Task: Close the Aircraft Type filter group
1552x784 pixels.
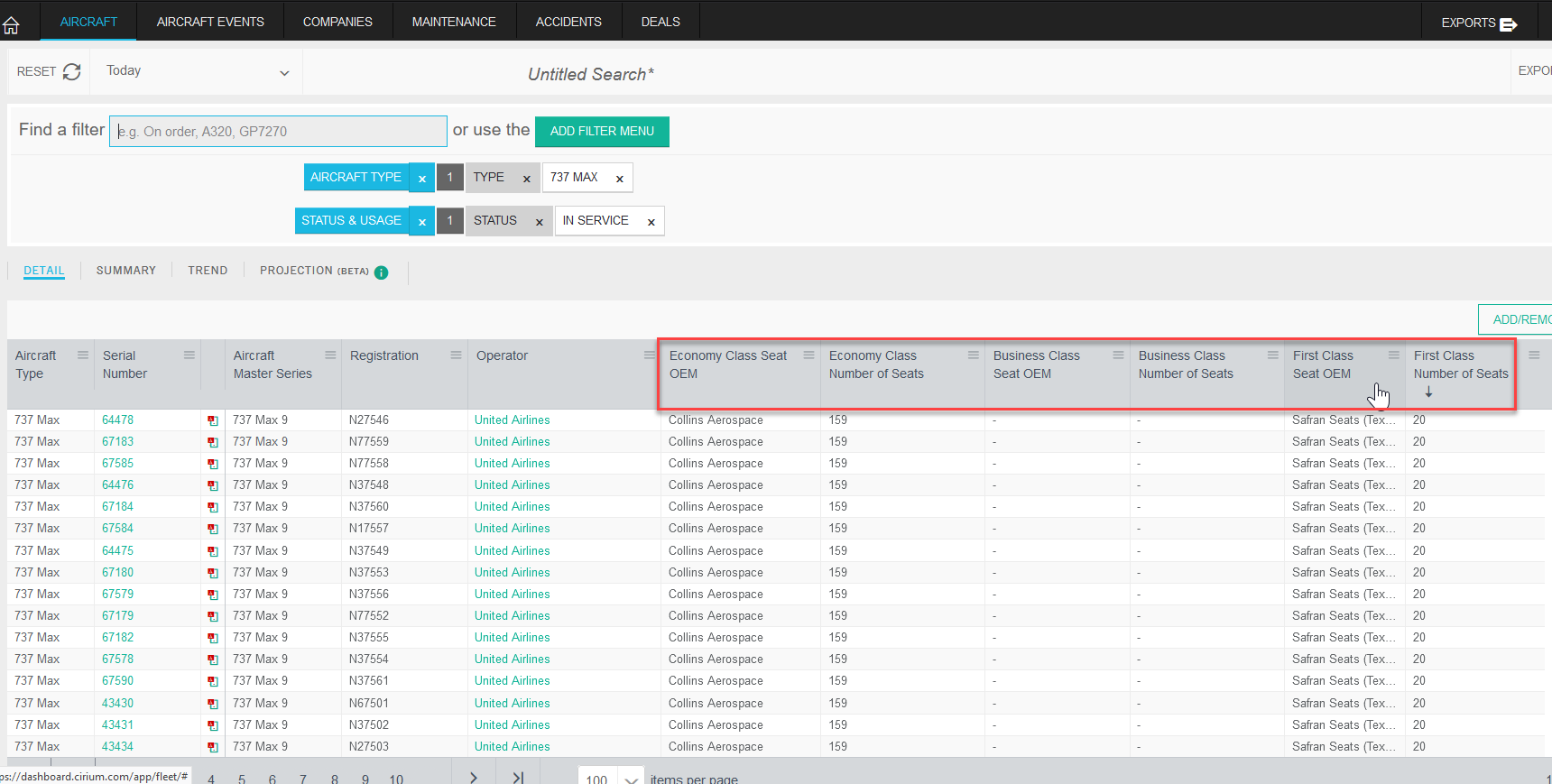Action: coord(421,179)
